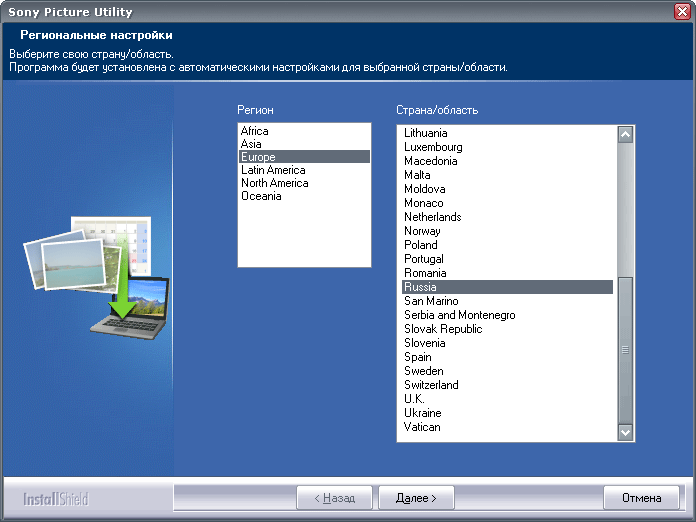Select Asia in the region list
This screenshot has height=522, width=696.
pyautogui.click(x=304, y=144)
